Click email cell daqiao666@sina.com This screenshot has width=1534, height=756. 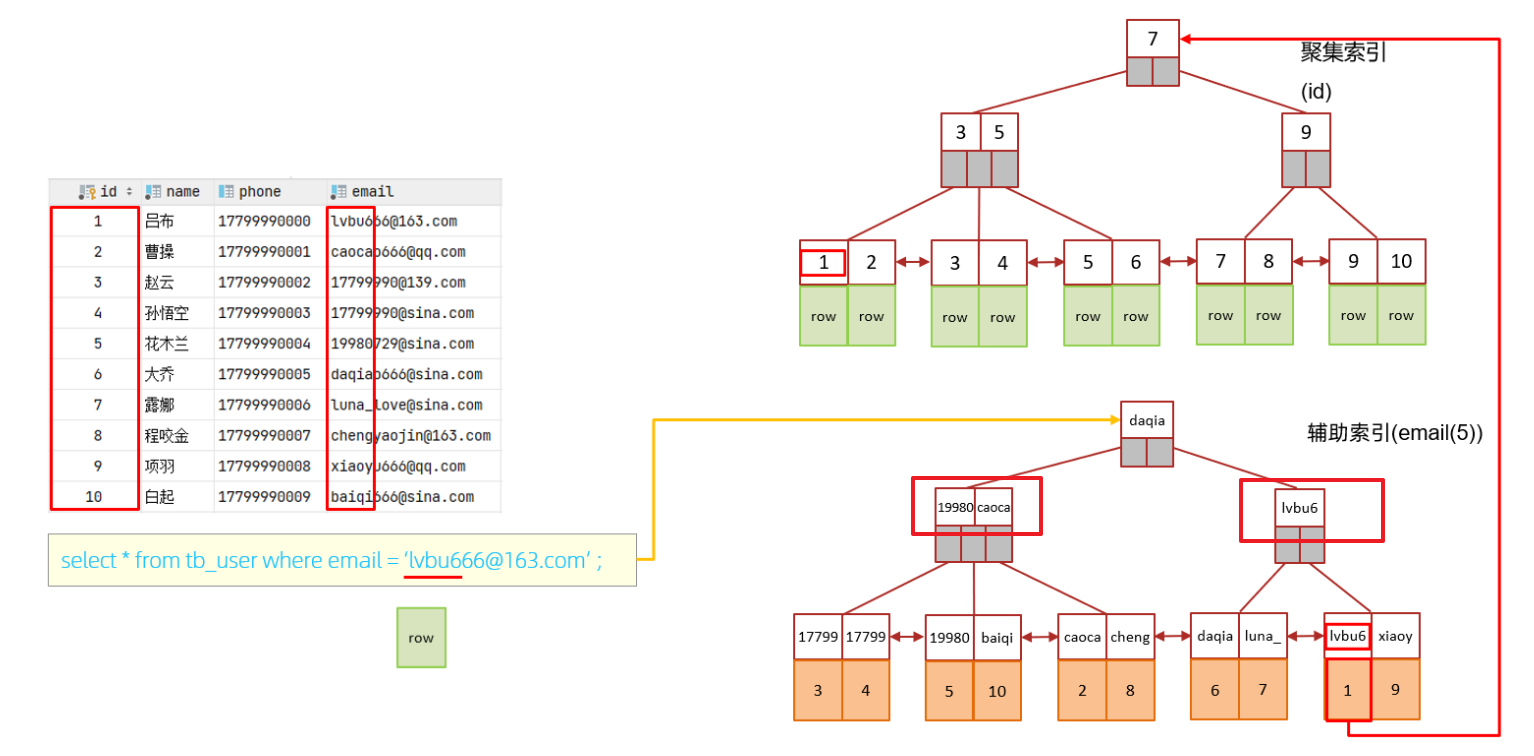pyautogui.click(x=406, y=375)
